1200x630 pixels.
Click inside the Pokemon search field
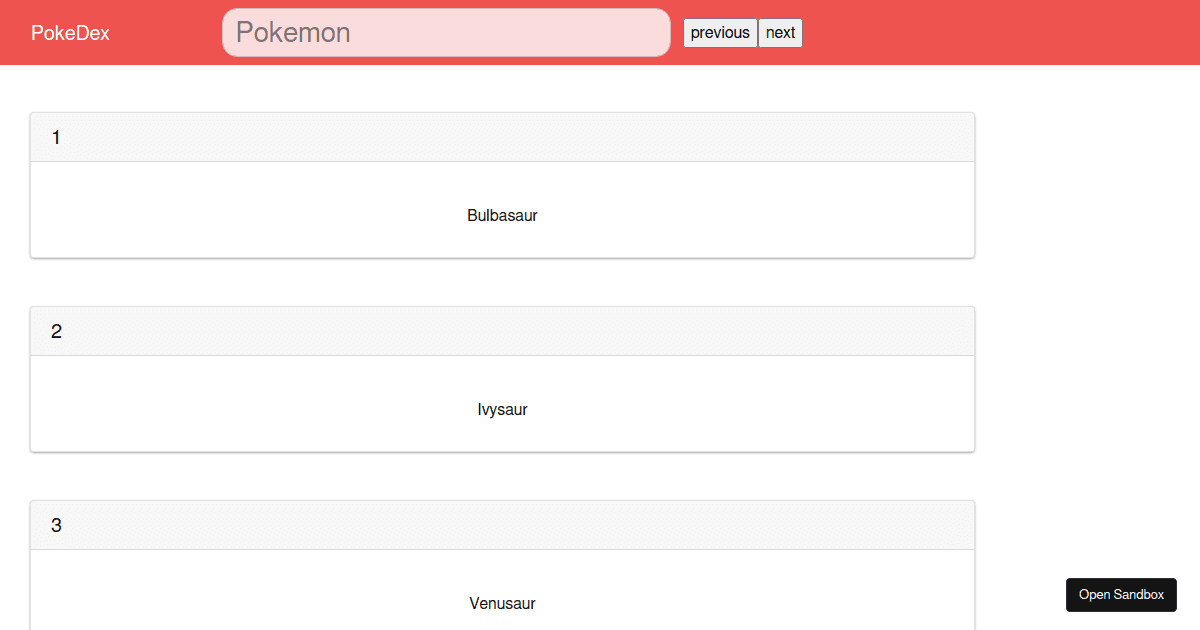446,32
